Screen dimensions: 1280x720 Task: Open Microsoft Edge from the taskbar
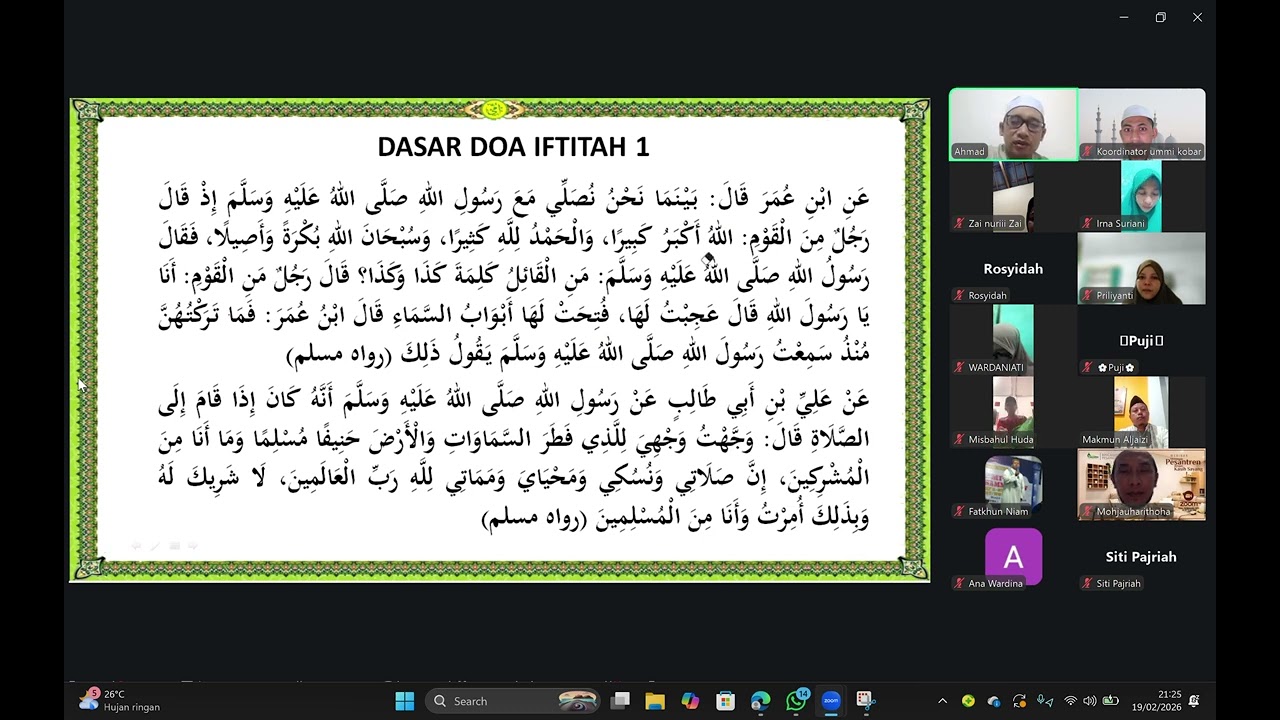(x=760, y=701)
